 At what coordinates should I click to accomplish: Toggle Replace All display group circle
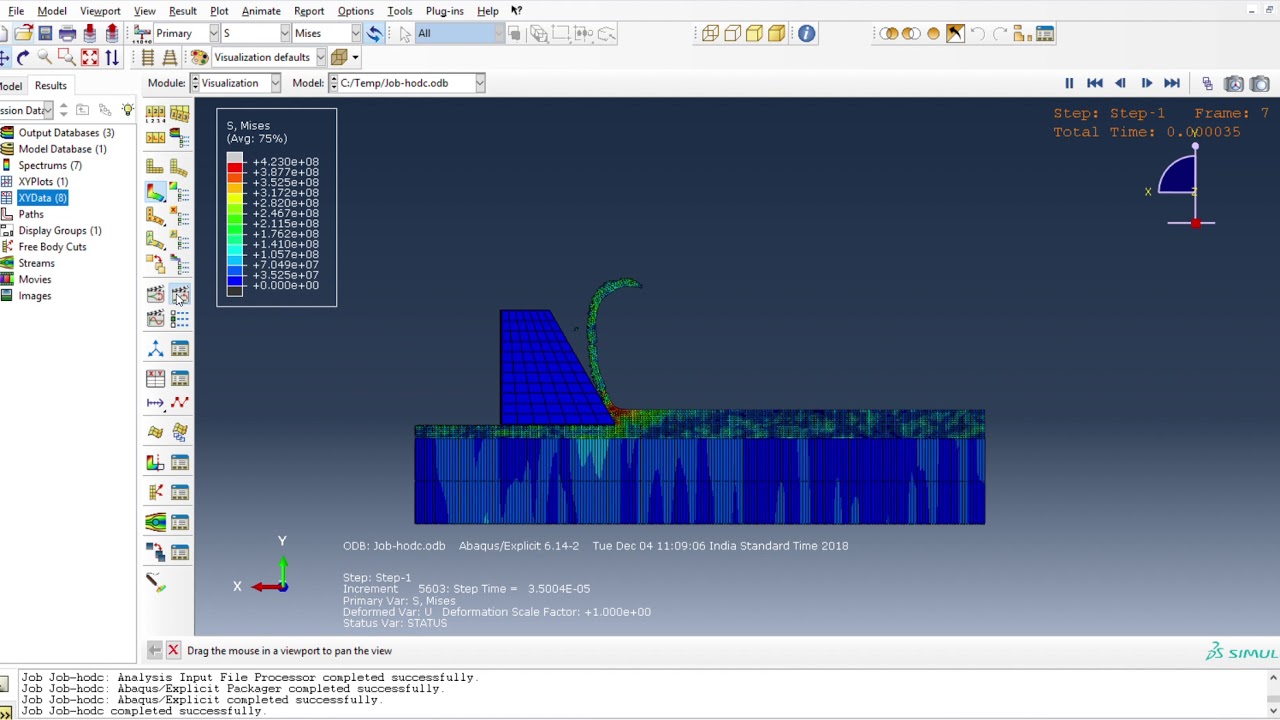pyautogui.click(x=933, y=34)
